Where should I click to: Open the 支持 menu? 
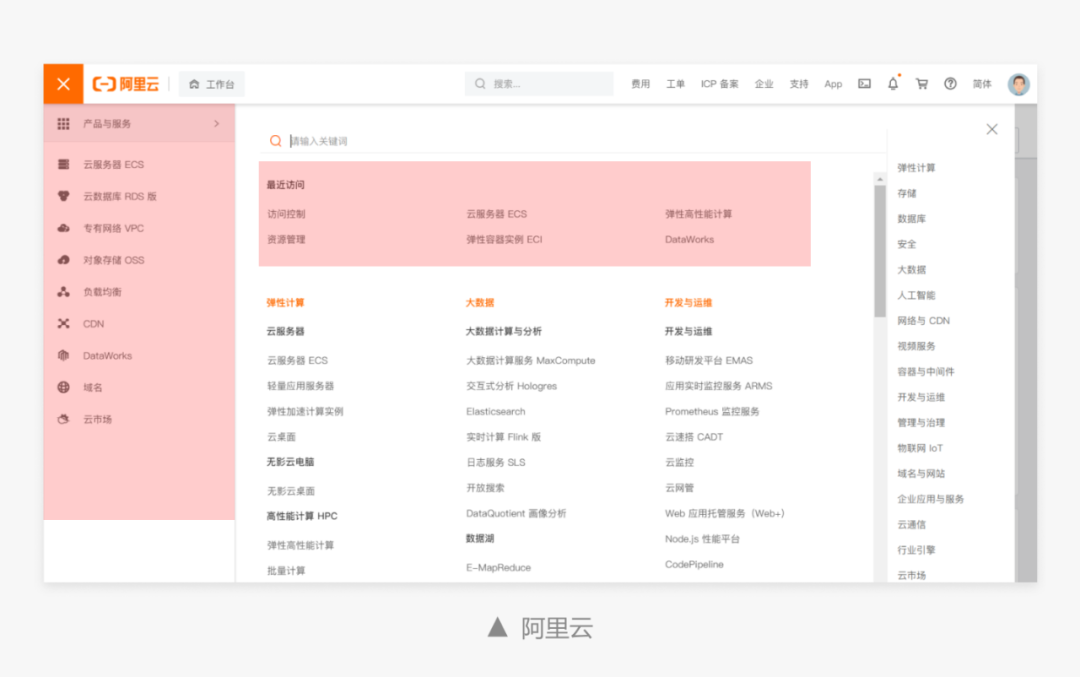pyautogui.click(x=799, y=84)
